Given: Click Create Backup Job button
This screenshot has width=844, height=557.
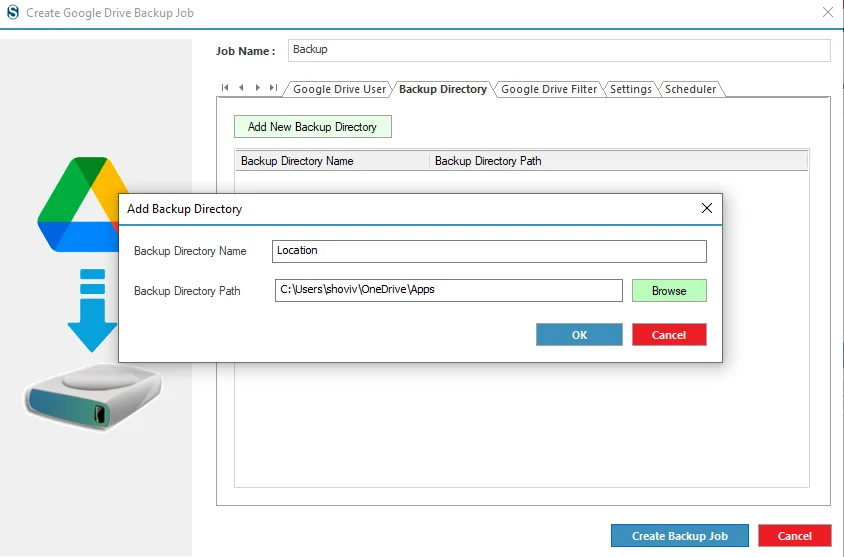Looking at the screenshot, I should pos(680,536).
